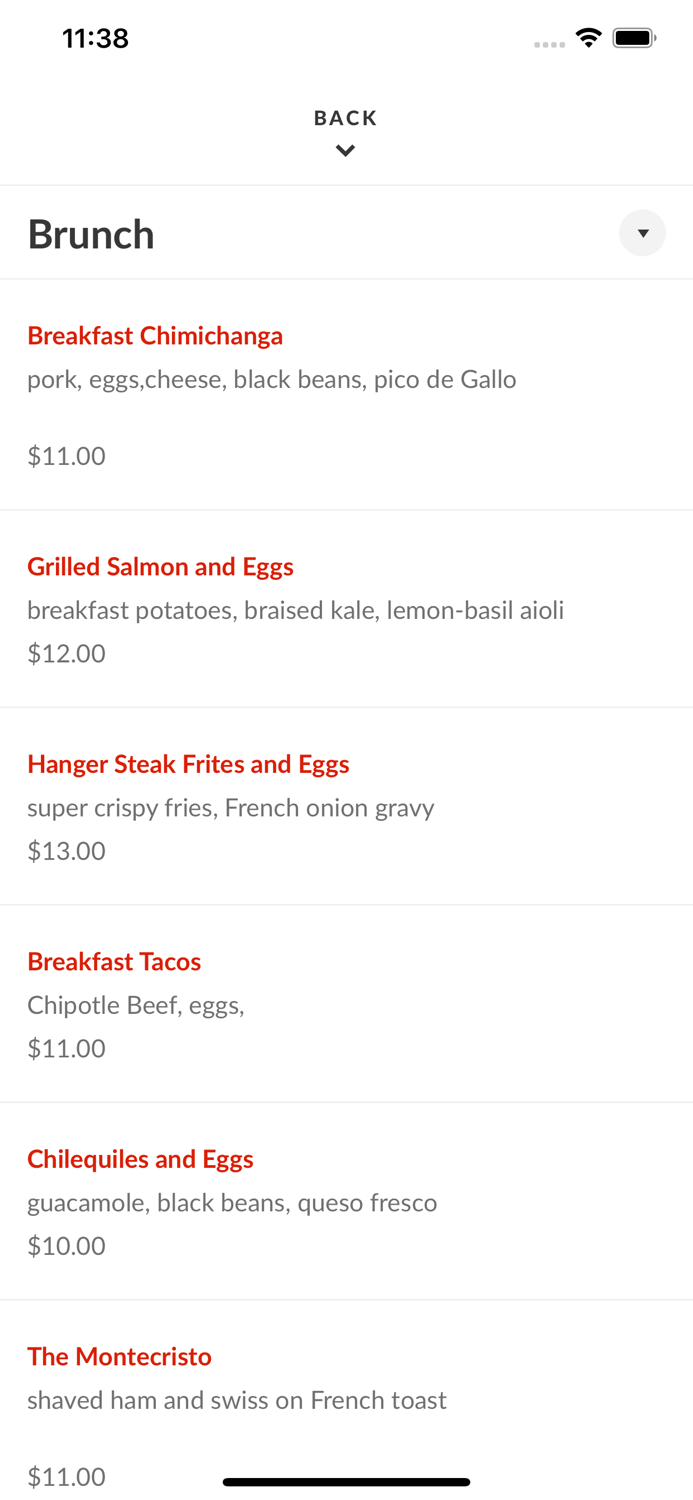The image size is (693, 1500).
Task: Tap the Grilled Salmon description text
Action: 295,610
